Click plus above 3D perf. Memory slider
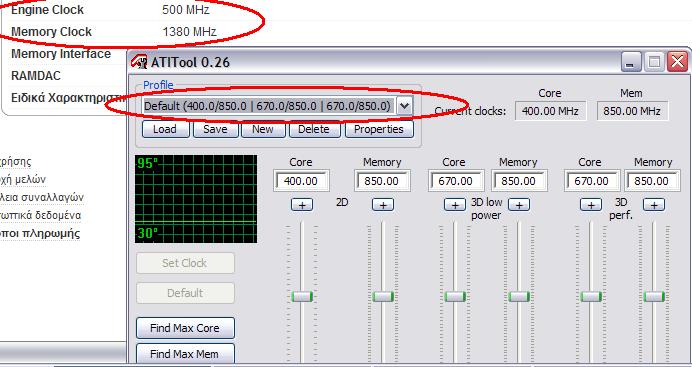The height and width of the screenshot is (367, 692). [654, 205]
